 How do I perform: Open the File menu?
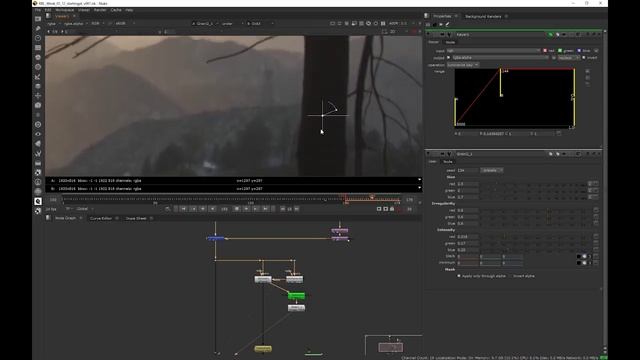38,10
